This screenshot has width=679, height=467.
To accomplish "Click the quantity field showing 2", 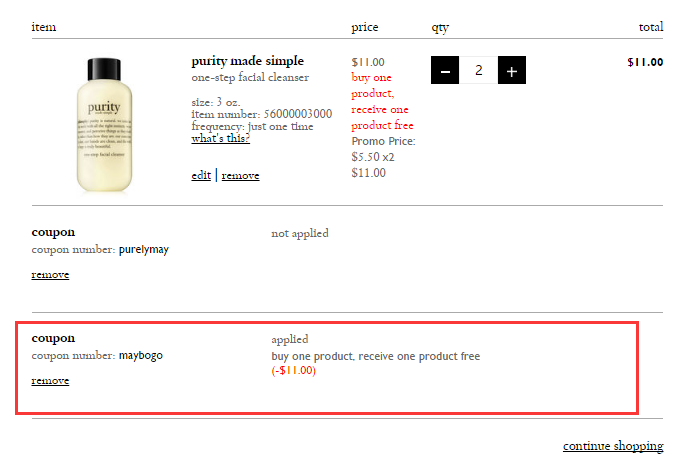I will [x=479, y=70].
